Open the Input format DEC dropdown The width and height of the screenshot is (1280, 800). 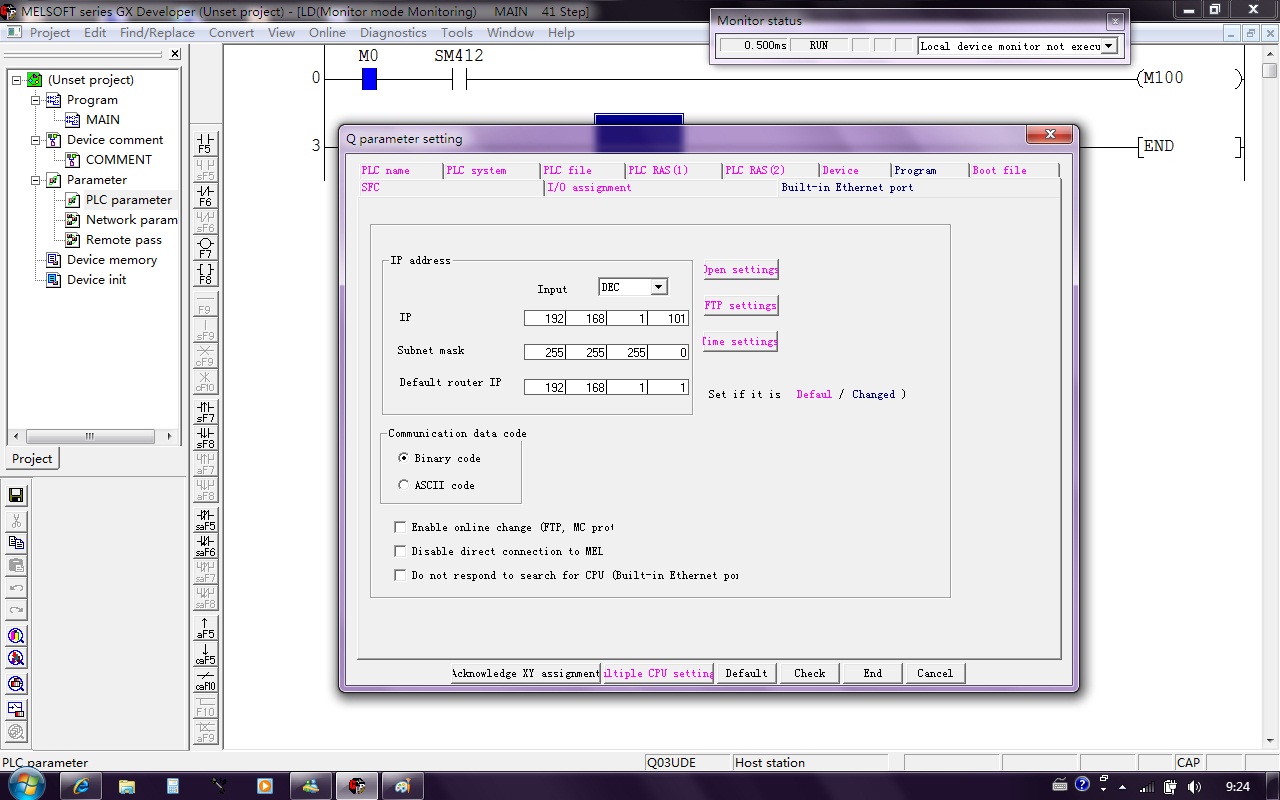(x=658, y=287)
